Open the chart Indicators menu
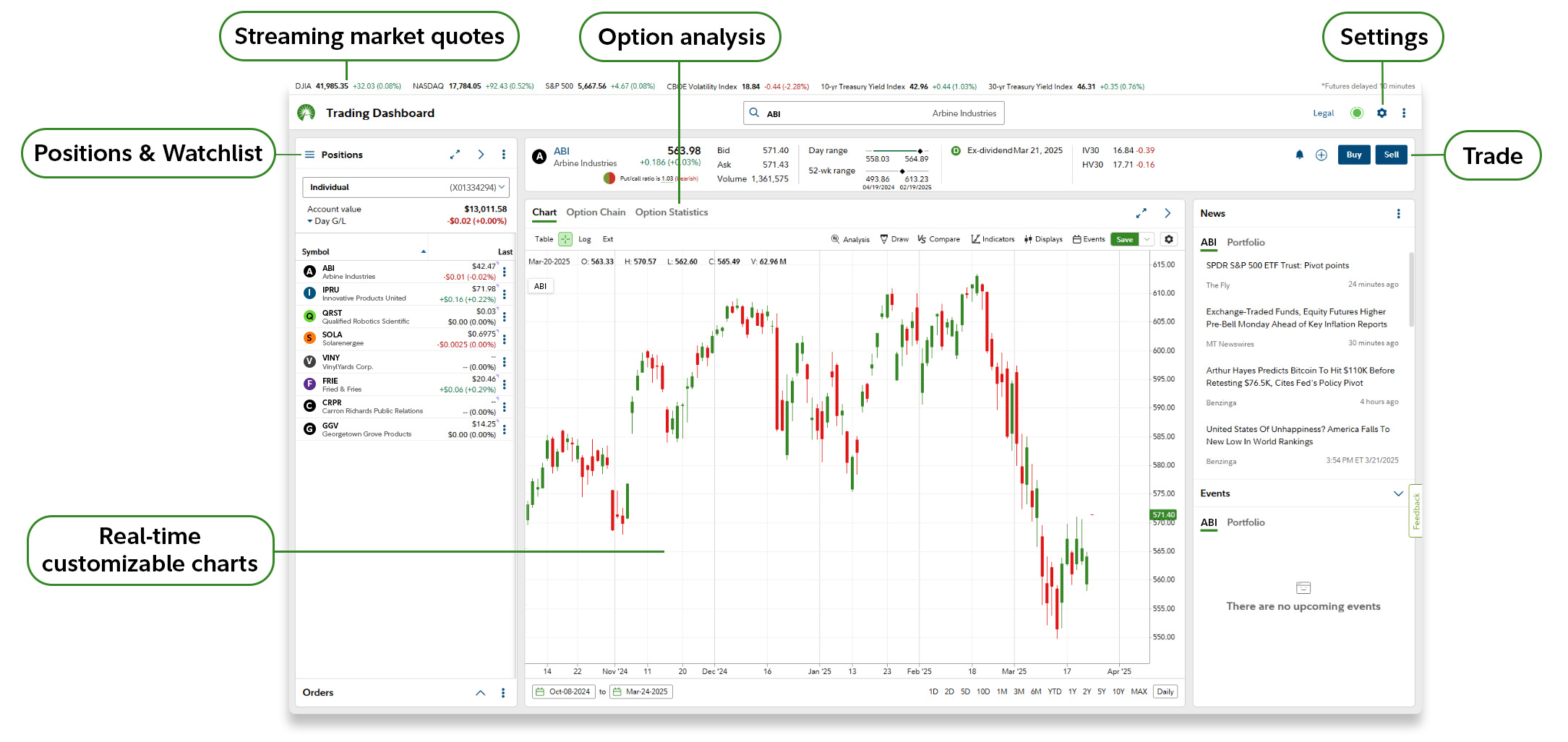This screenshot has height=742, width=1568. coord(993,239)
